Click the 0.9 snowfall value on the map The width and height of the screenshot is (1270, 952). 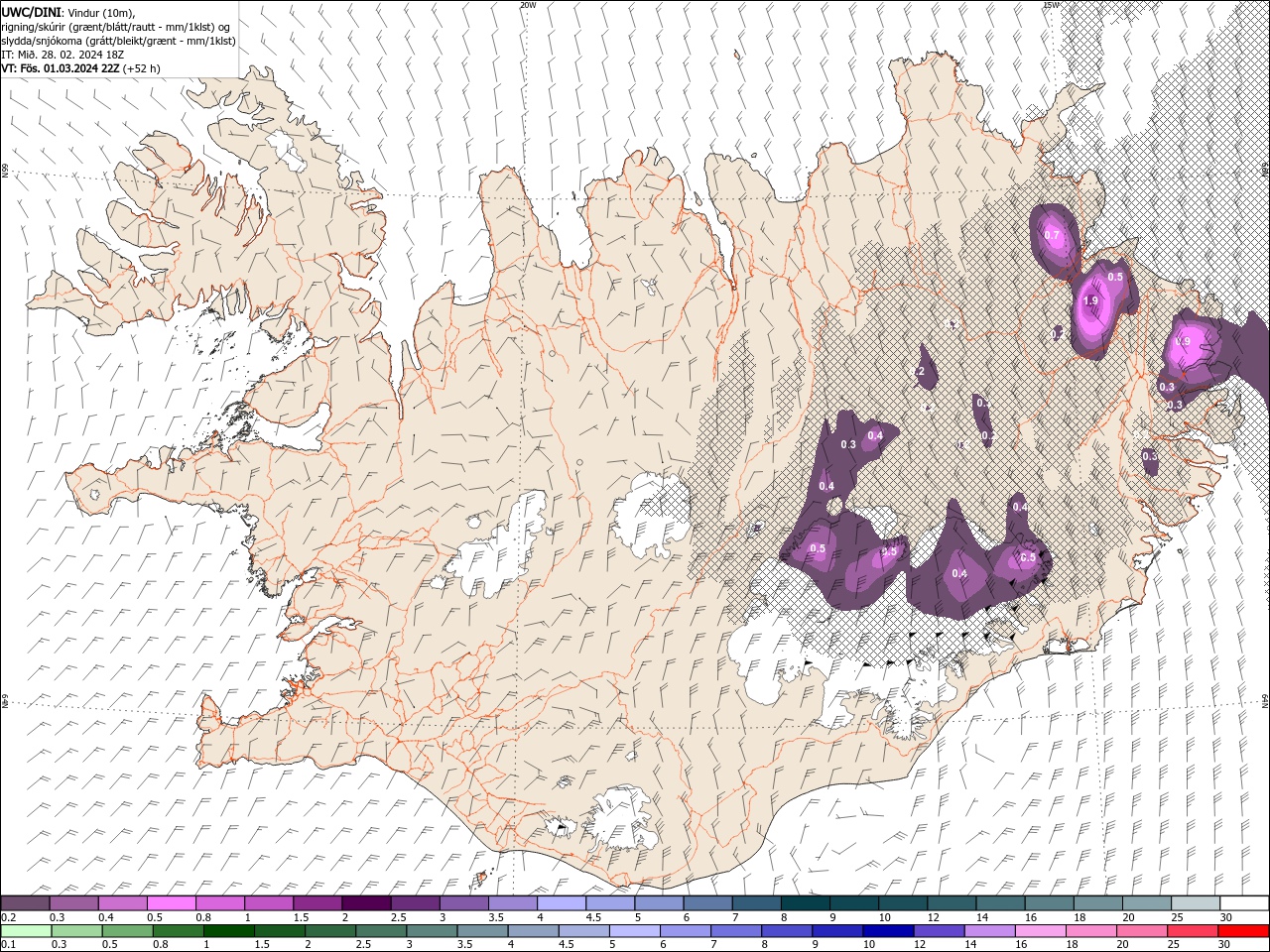[x=1182, y=342]
